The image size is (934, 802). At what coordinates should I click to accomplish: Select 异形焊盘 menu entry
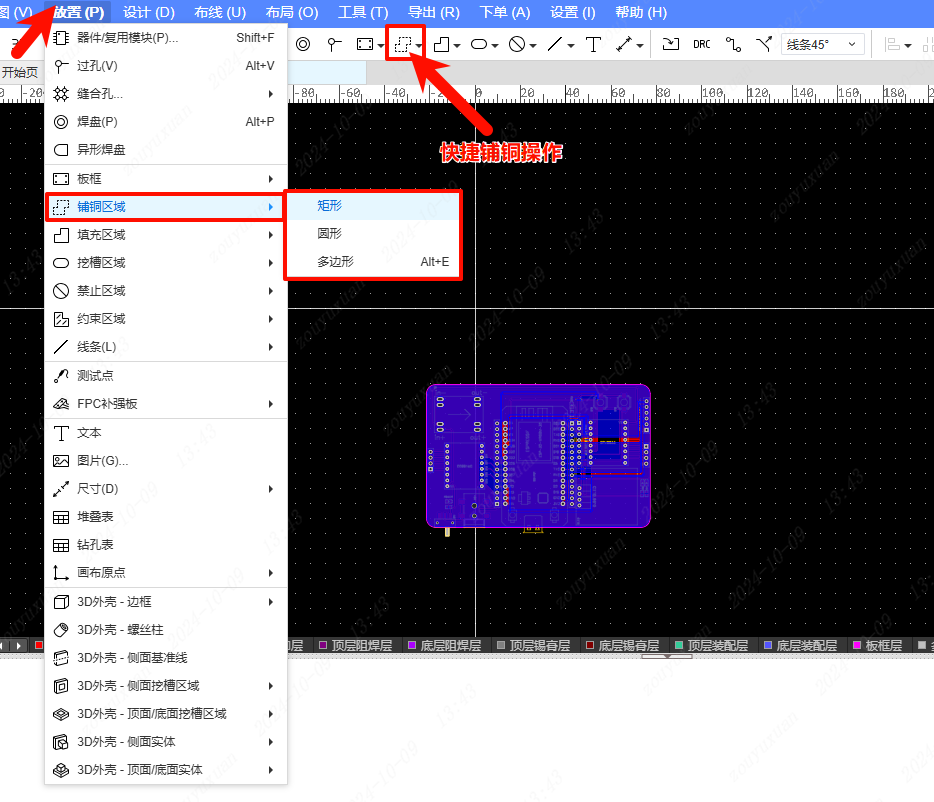pos(166,150)
